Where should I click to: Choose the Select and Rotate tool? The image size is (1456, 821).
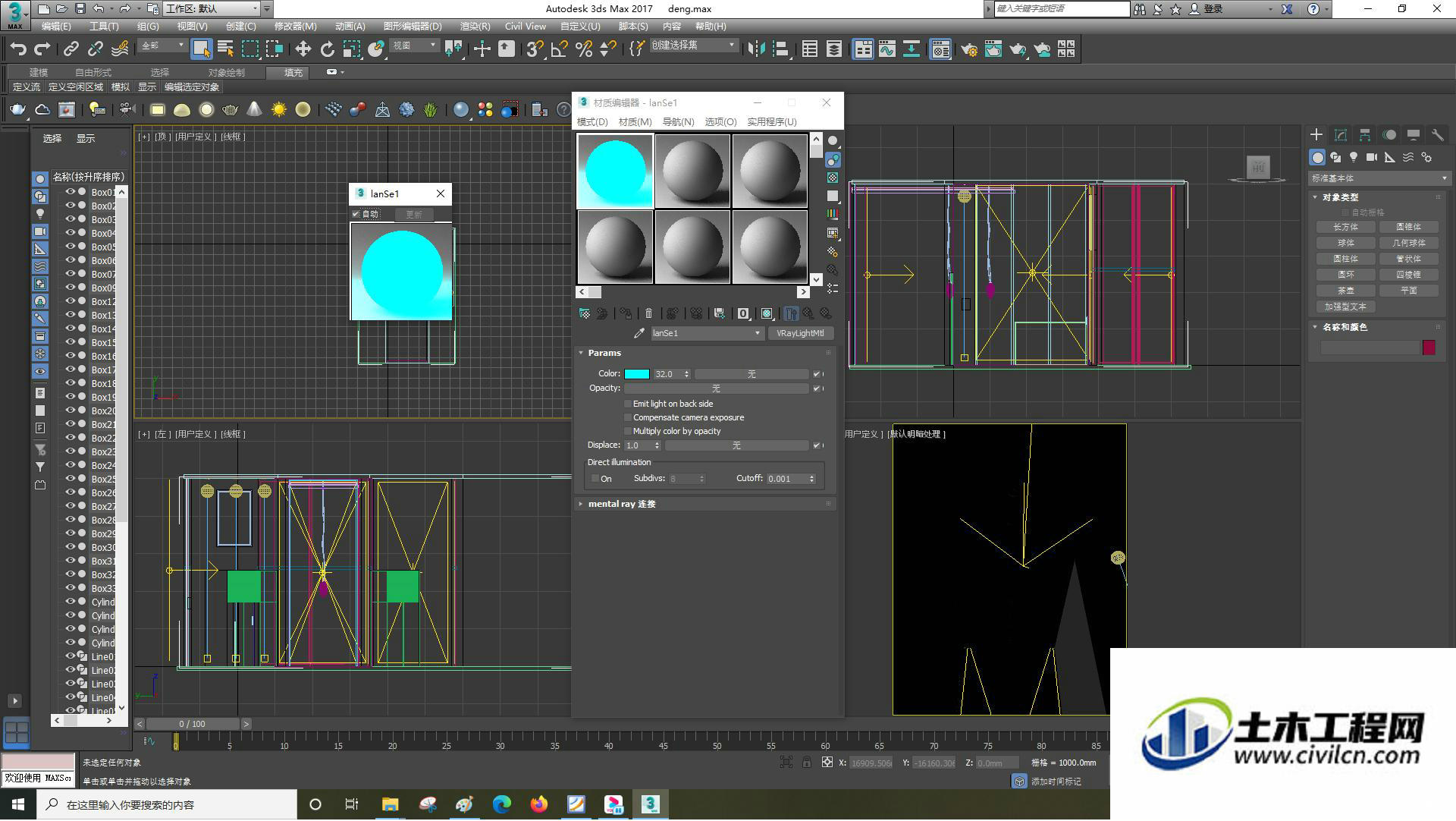pos(327,49)
